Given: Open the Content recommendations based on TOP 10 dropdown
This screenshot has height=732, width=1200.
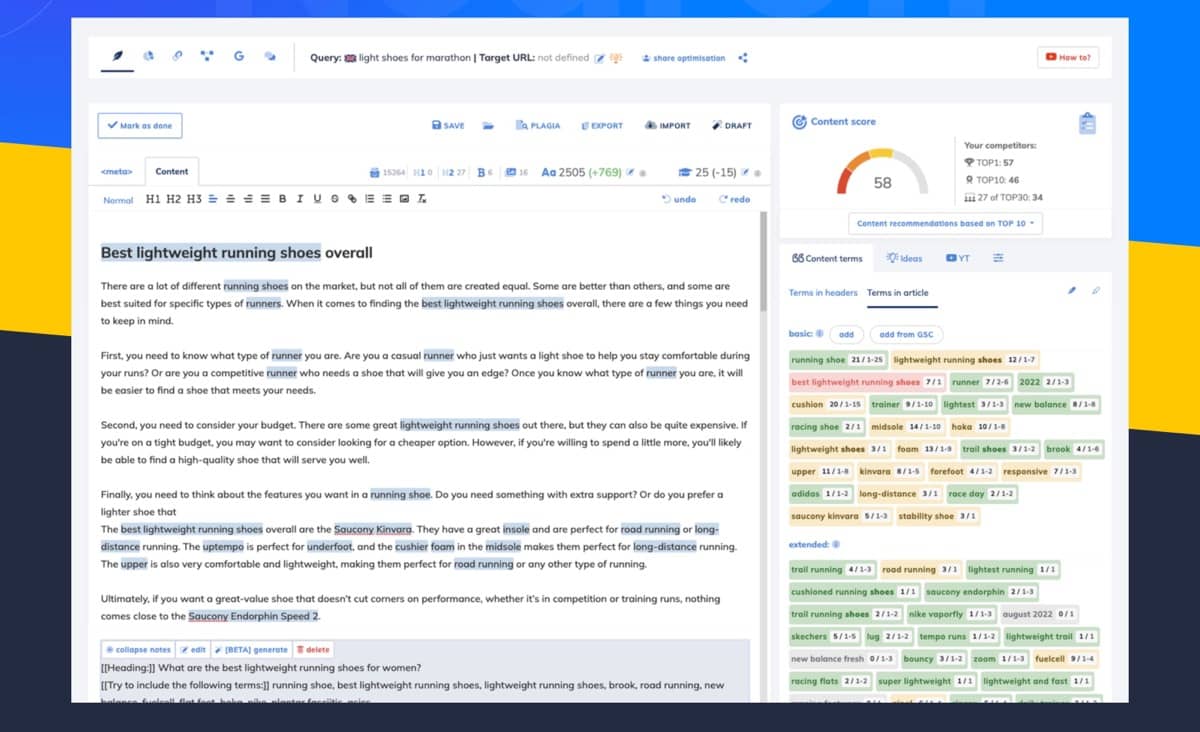Looking at the screenshot, I should [x=944, y=223].
